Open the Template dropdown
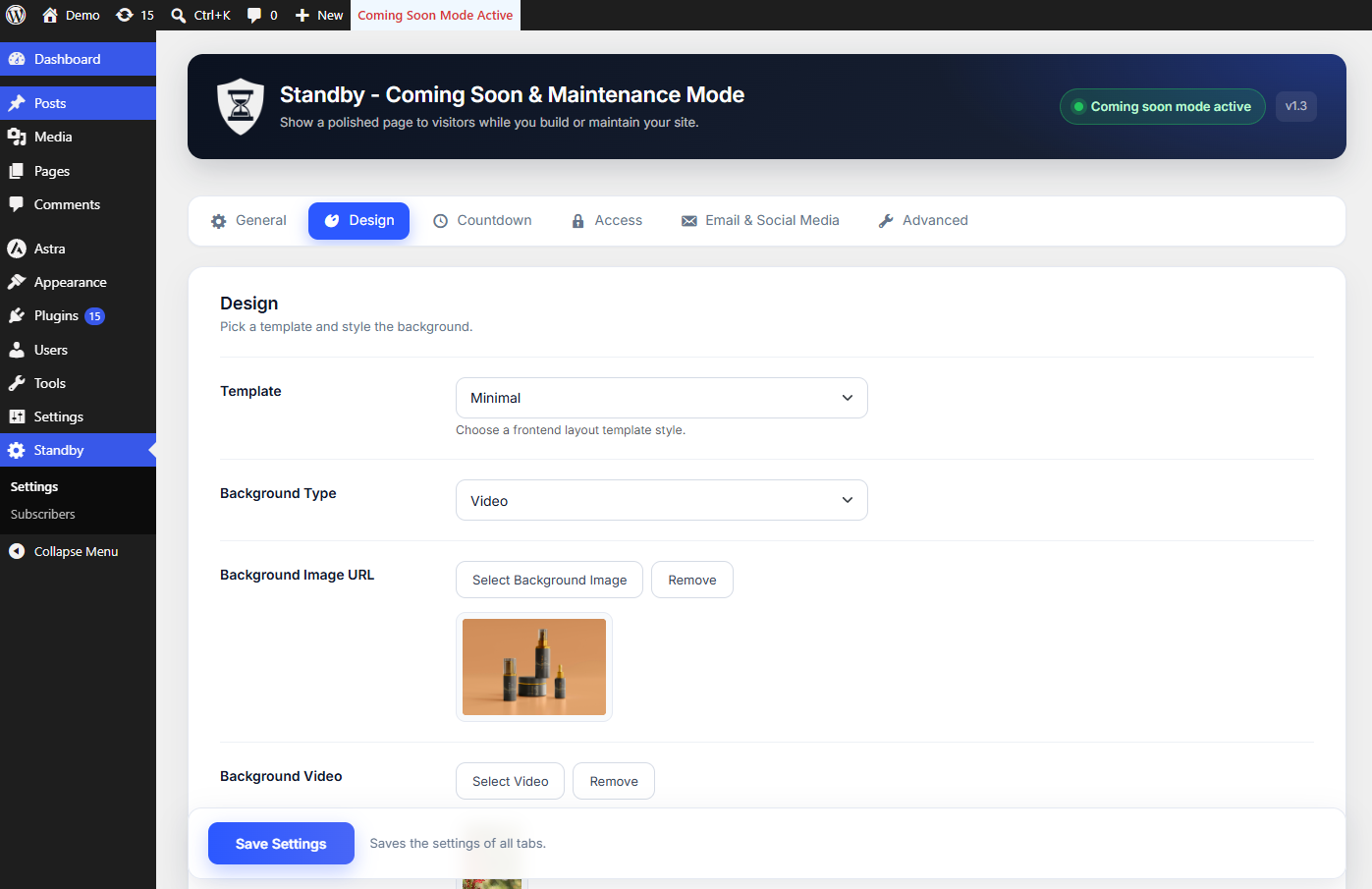The width and height of the screenshot is (1372, 889). pos(662,398)
